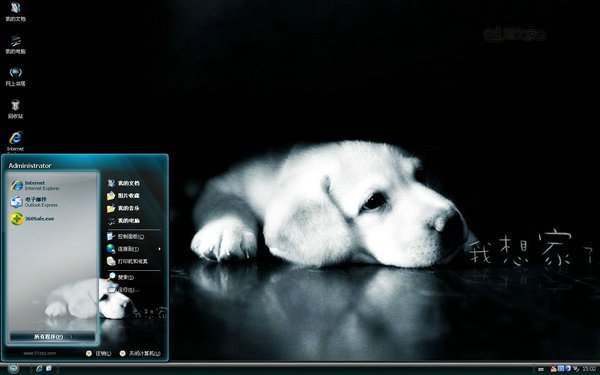Open My Music folder in Start menu
Image resolution: width=600 pixels, height=375 pixels.
point(123,208)
